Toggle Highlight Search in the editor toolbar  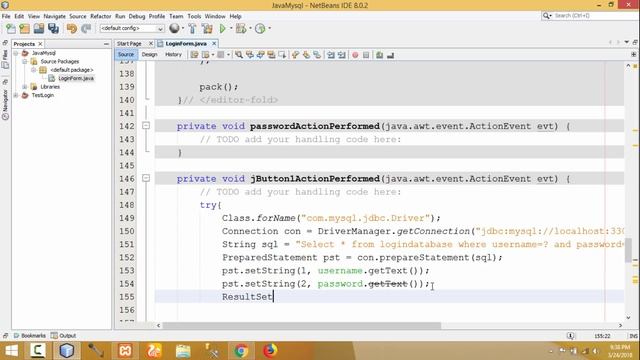click(271, 55)
